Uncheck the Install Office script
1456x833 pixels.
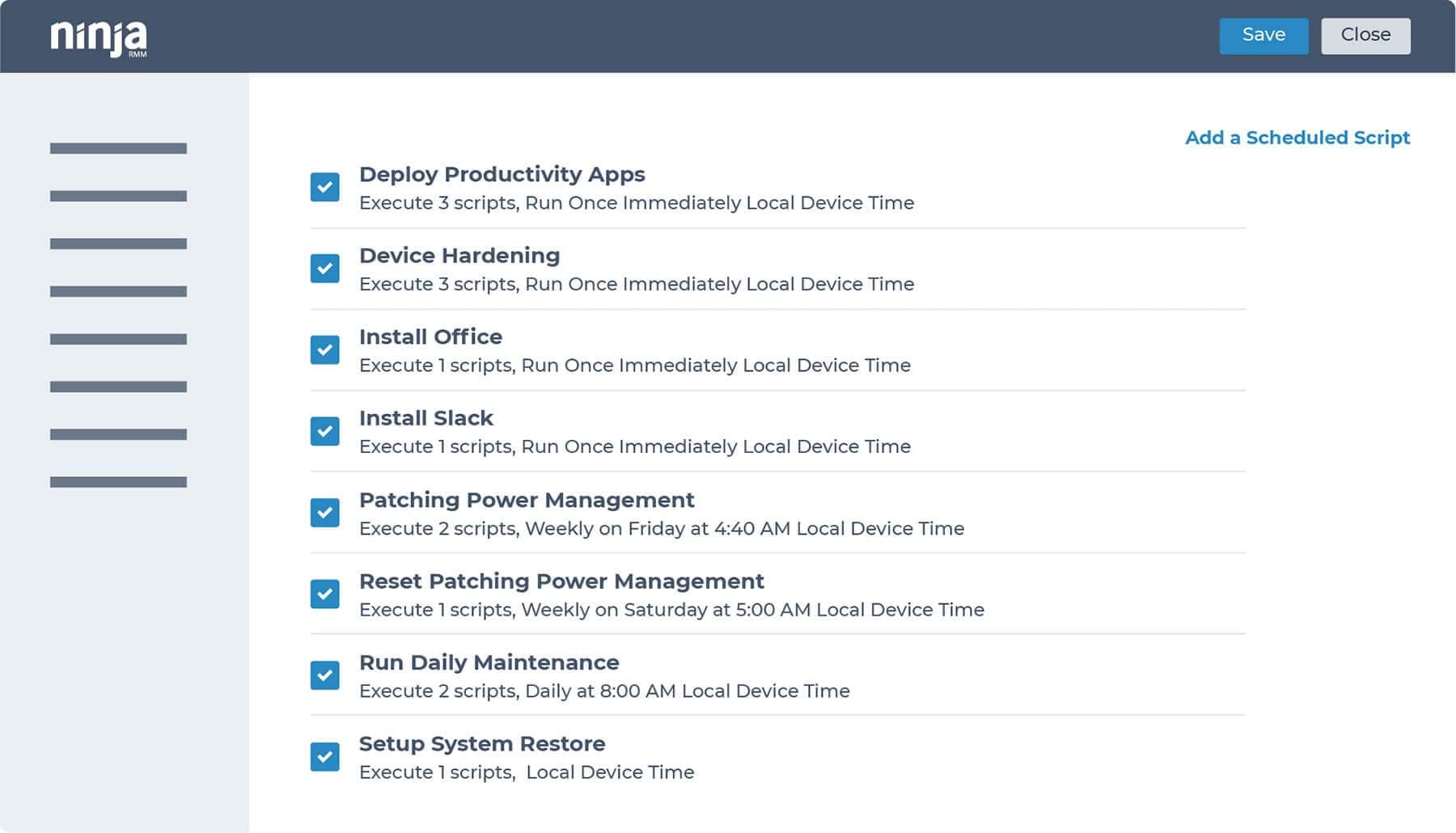tap(325, 349)
